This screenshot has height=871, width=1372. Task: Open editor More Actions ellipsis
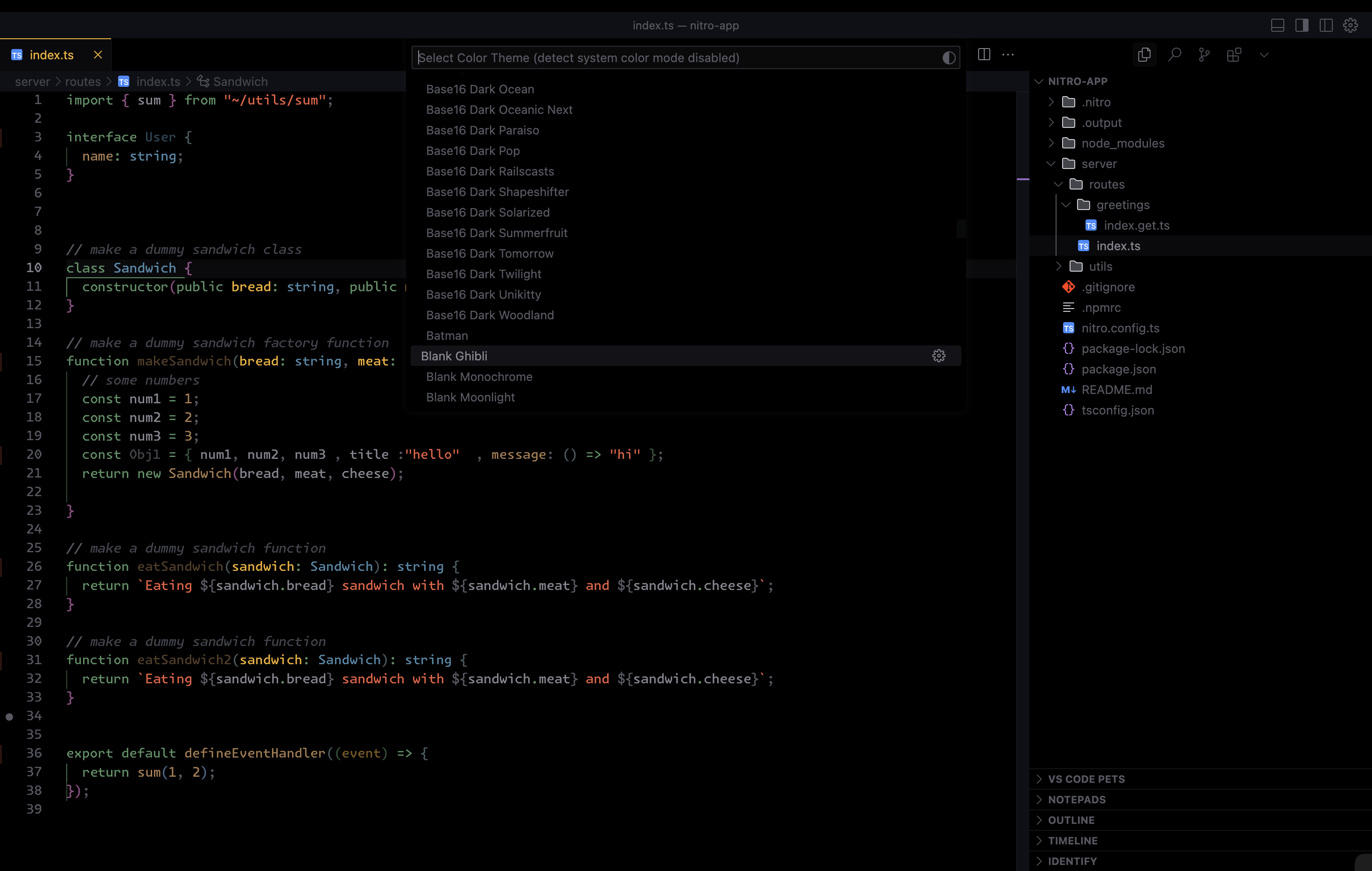[x=1008, y=54]
